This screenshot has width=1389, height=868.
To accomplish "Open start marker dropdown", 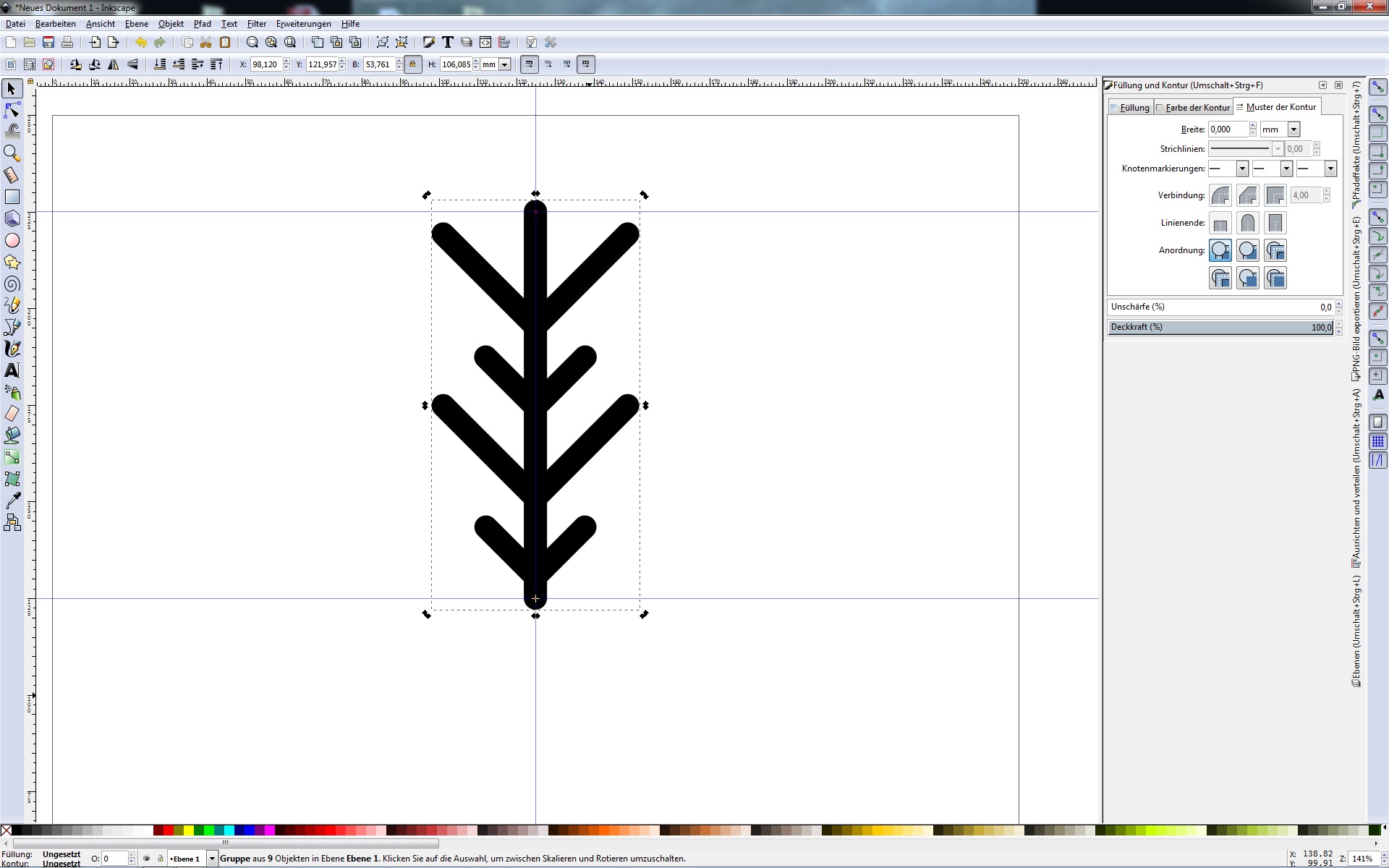I will click(x=1241, y=169).
